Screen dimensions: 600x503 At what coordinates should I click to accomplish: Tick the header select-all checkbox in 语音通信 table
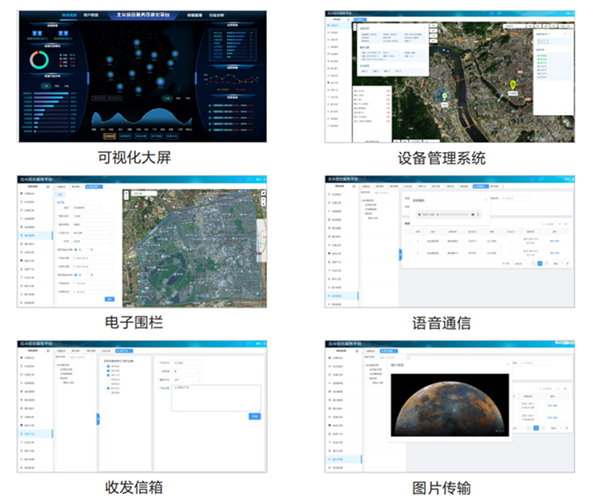(409, 231)
